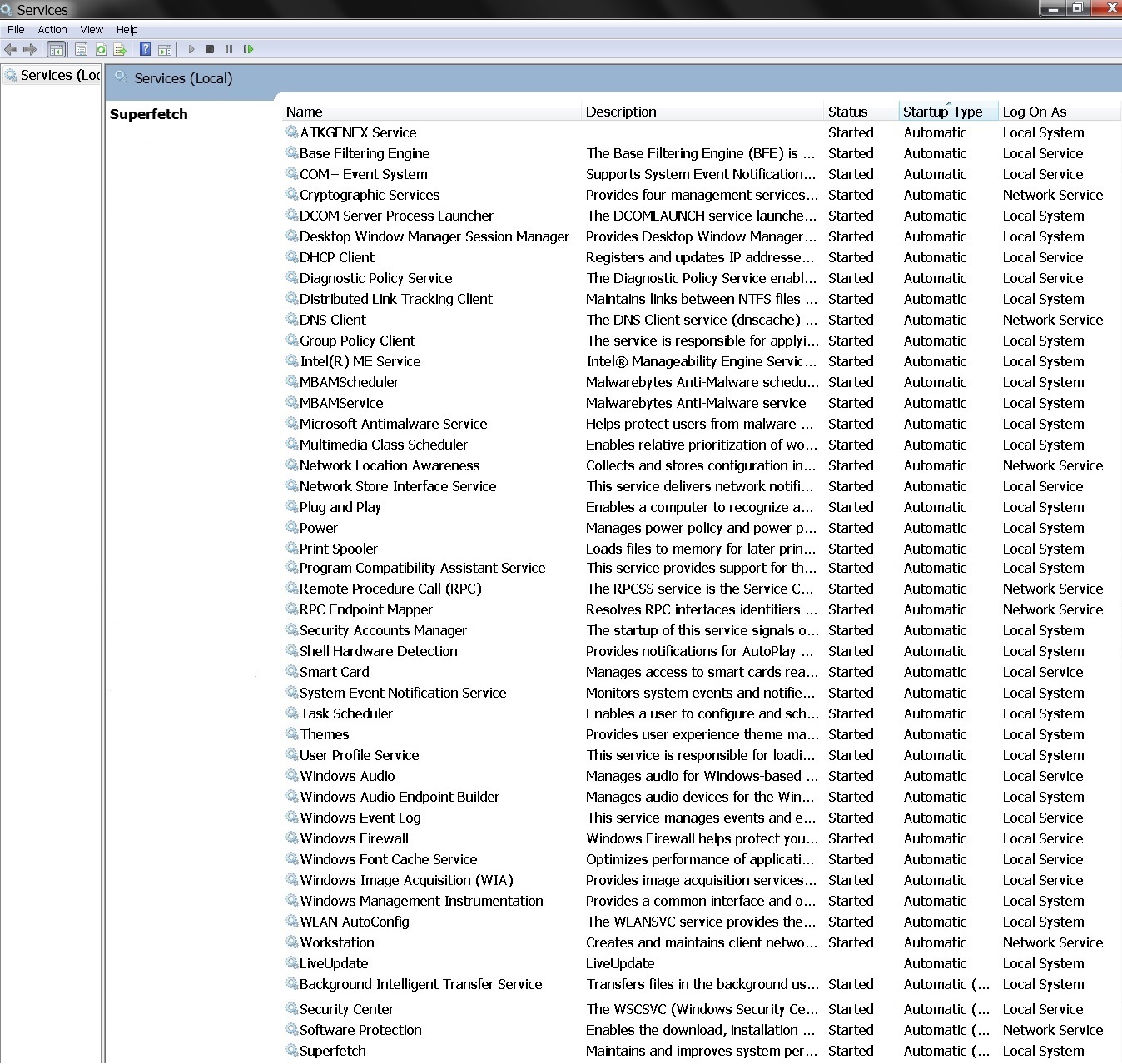Click the gear icon beside Windows Audio

tap(292, 775)
